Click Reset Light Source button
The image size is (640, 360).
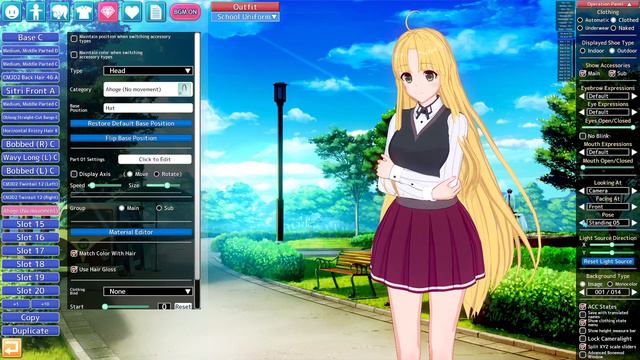click(x=608, y=262)
